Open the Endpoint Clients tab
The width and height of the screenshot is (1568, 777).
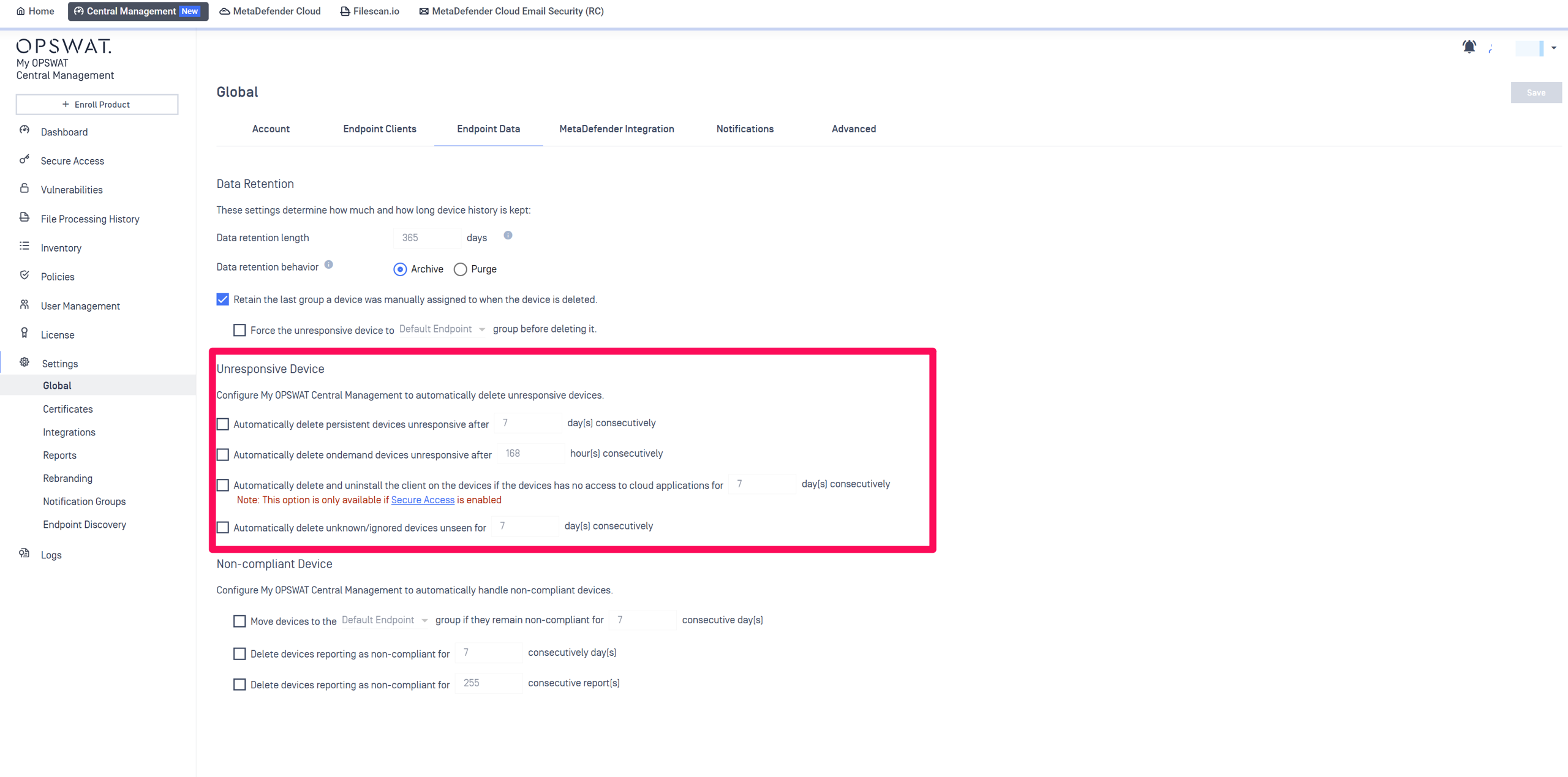(x=379, y=129)
